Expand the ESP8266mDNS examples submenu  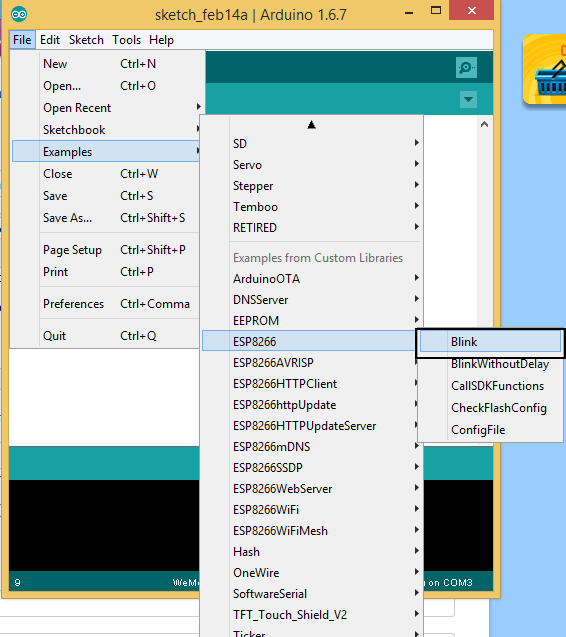click(312, 447)
